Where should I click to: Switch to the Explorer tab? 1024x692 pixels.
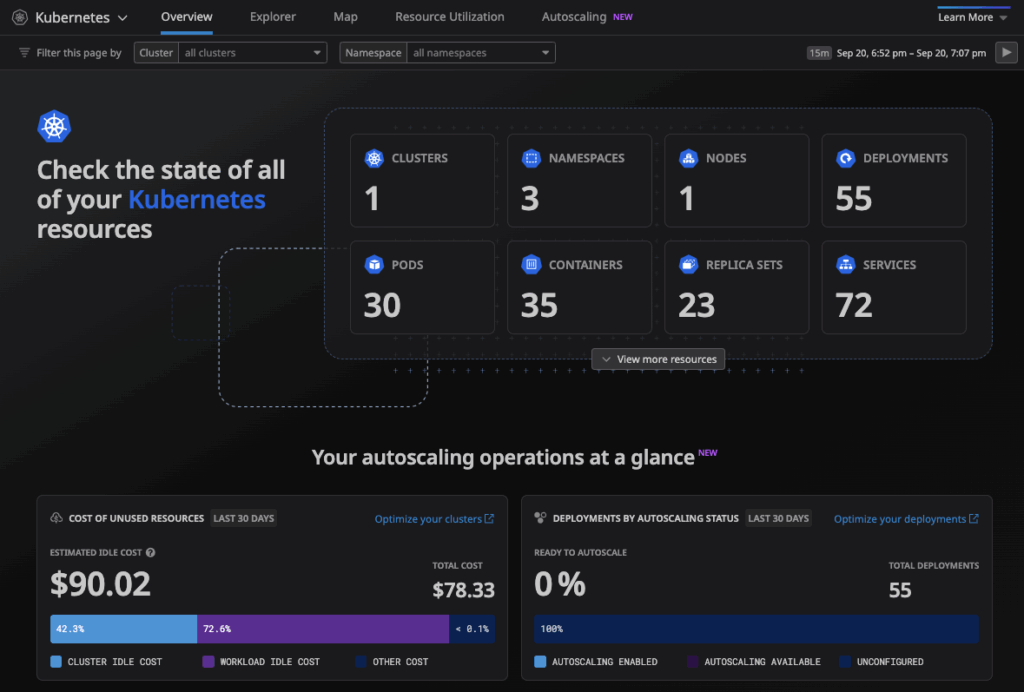(x=272, y=17)
